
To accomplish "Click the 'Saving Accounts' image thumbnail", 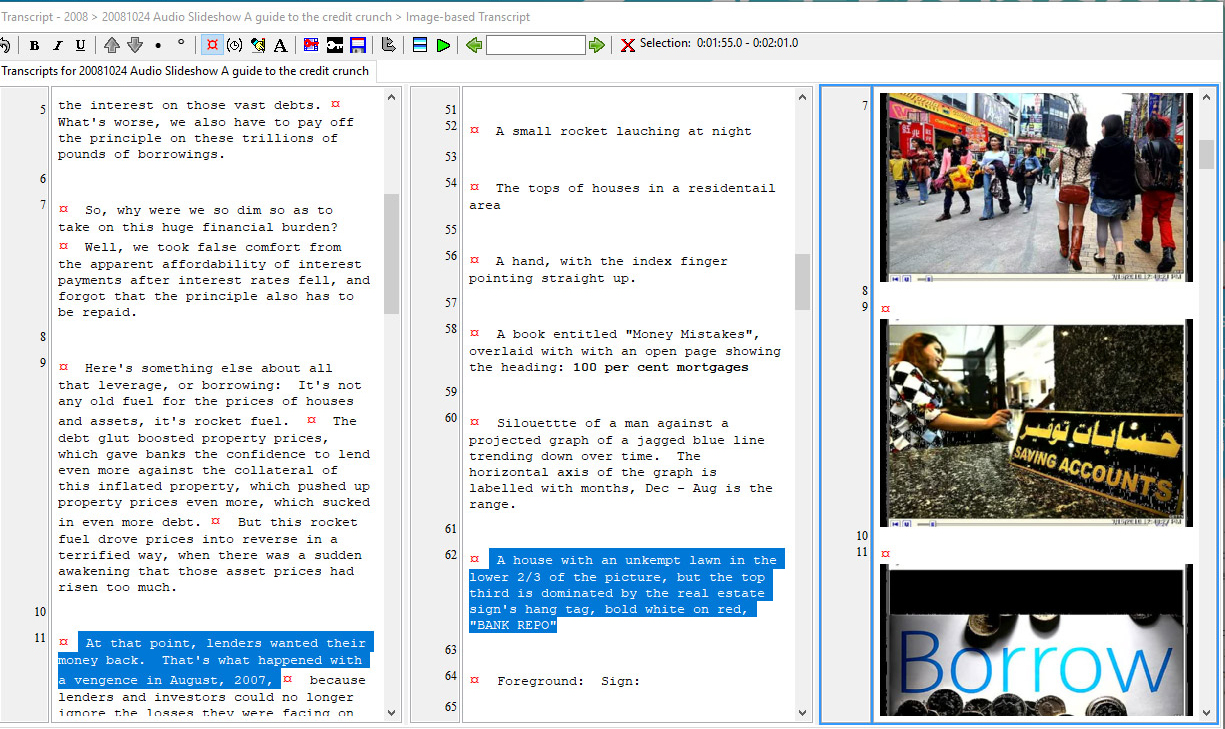I will coord(1036,421).
